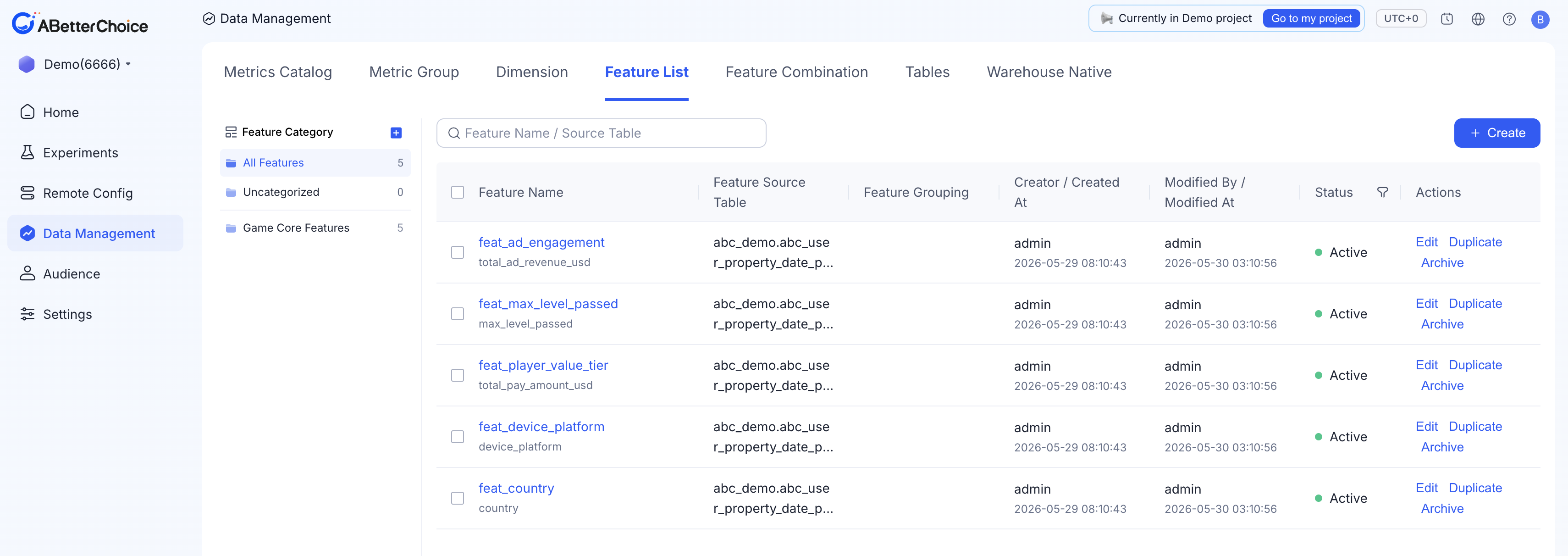The width and height of the screenshot is (1568, 556).
Task: Switch to the Feature Combination tab
Action: coord(796,72)
